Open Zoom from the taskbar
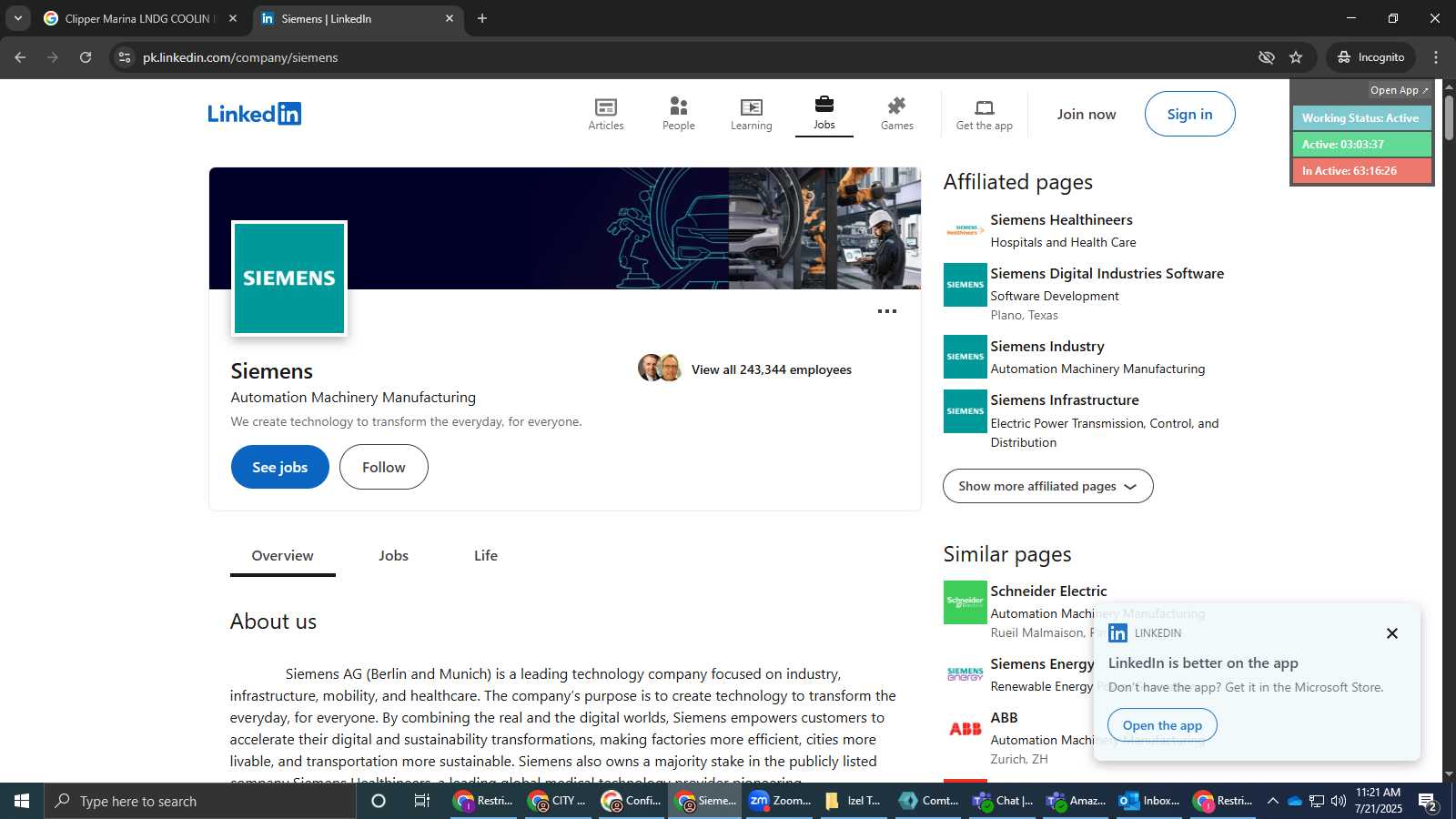This screenshot has width=1456, height=819. 780,801
